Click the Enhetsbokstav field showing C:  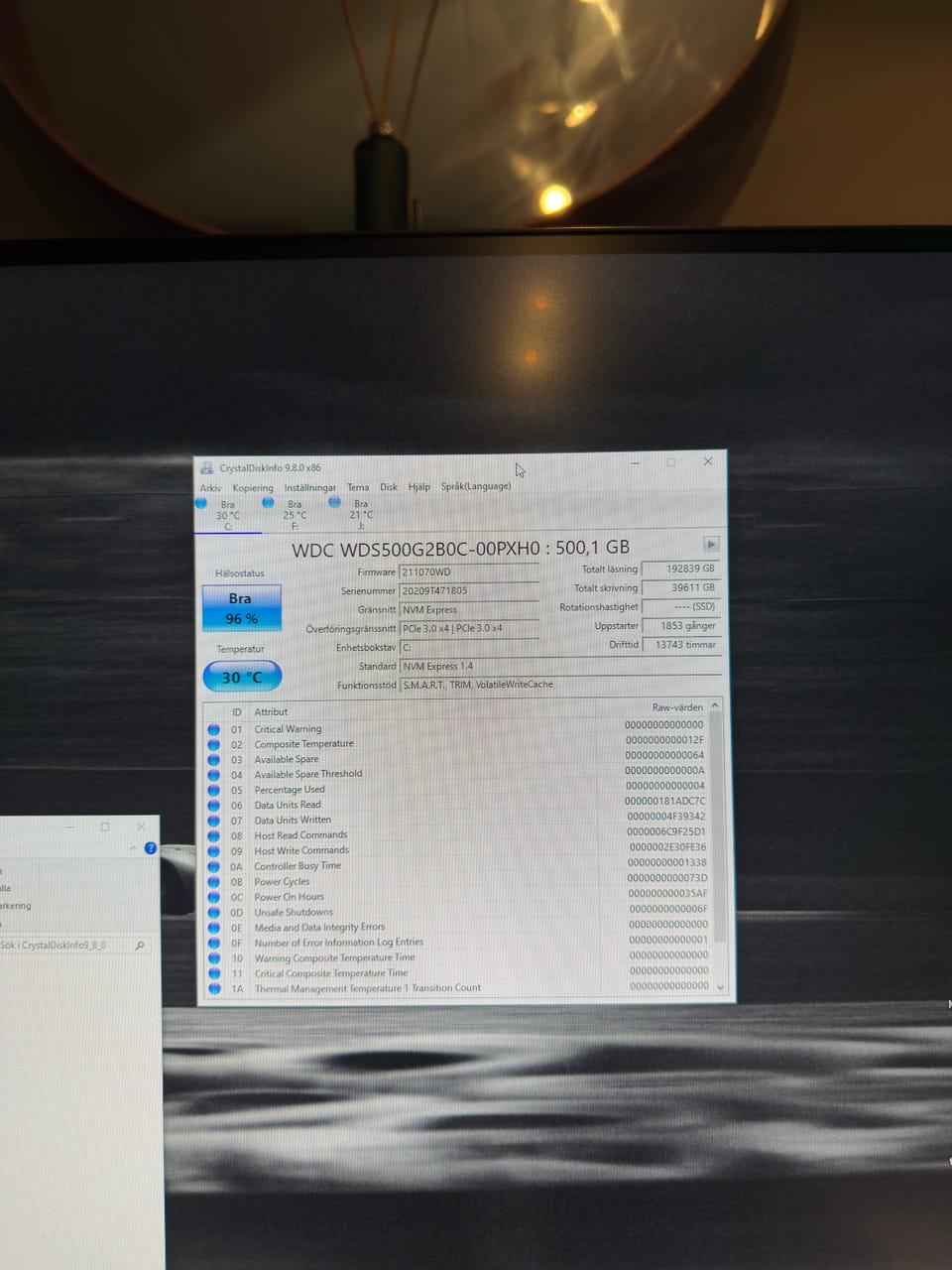coord(469,648)
